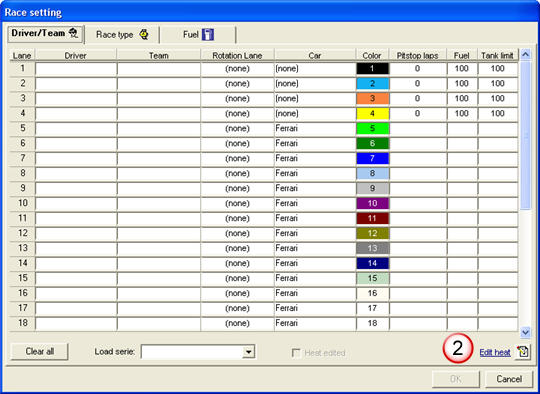Select the Car cell for lane 5 (Ferrari)
Screen dimensions: 540x394
(x=315, y=128)
